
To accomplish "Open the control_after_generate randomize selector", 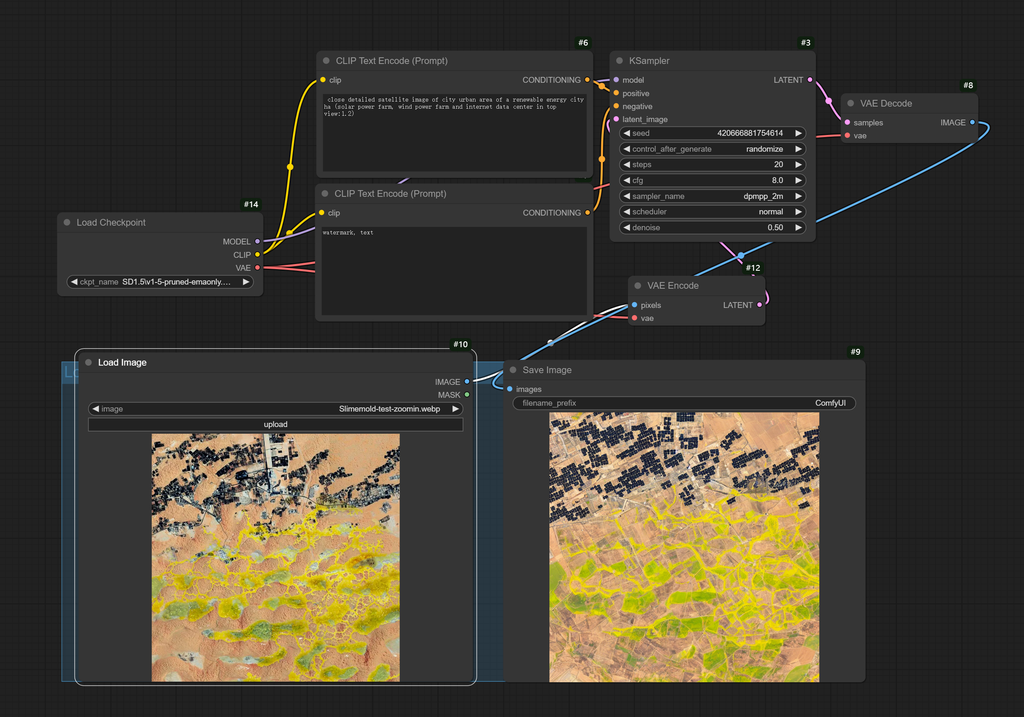I will (712, 149).
